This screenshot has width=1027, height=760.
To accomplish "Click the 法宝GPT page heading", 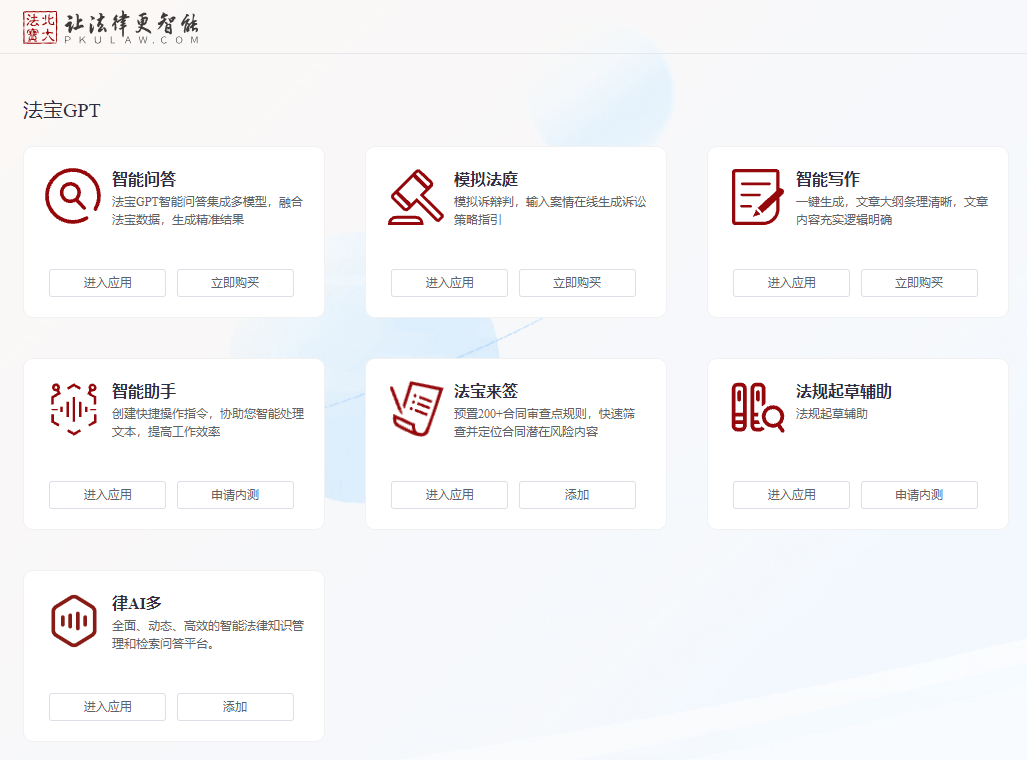I will pos(62,110).
